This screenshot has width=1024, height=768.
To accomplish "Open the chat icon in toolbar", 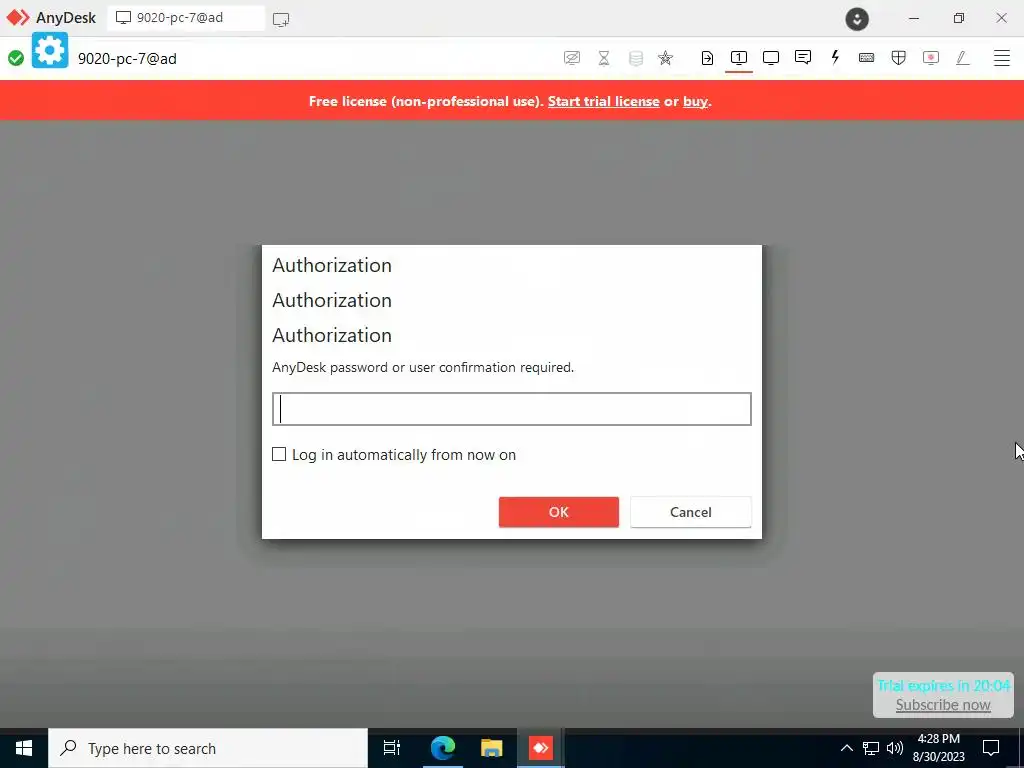I will tap(803, 57).
